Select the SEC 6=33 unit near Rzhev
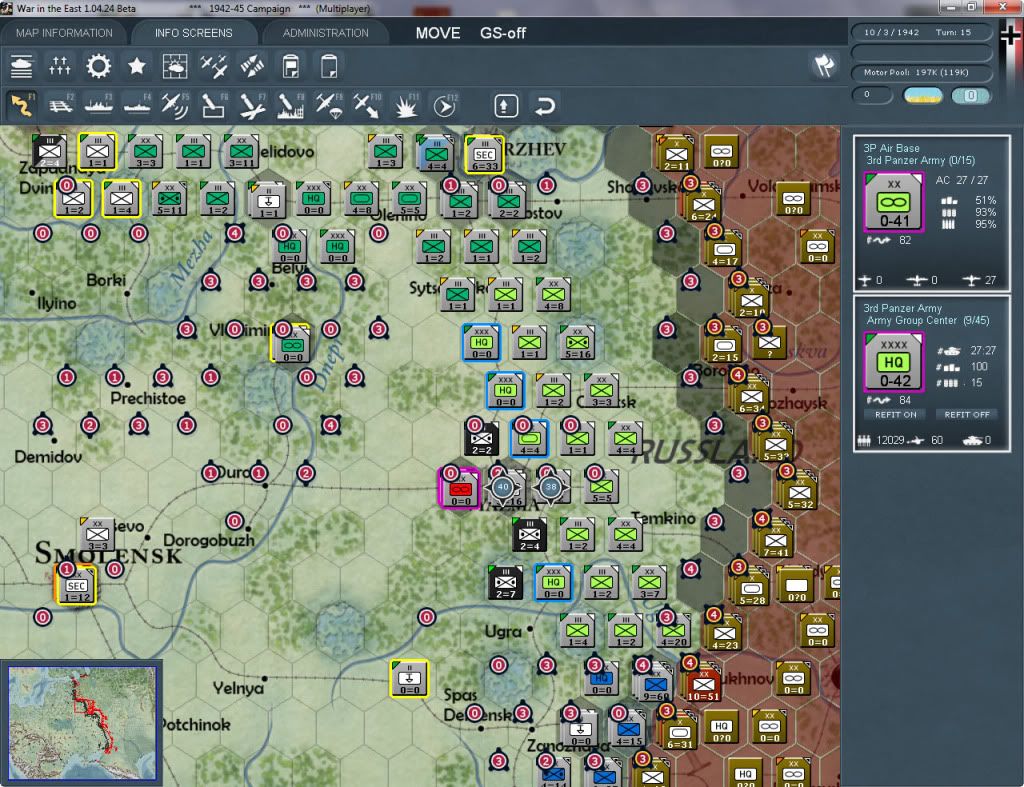Image resolution: width=1024 pixels, height=787 pixels. [x=484, y=154]
